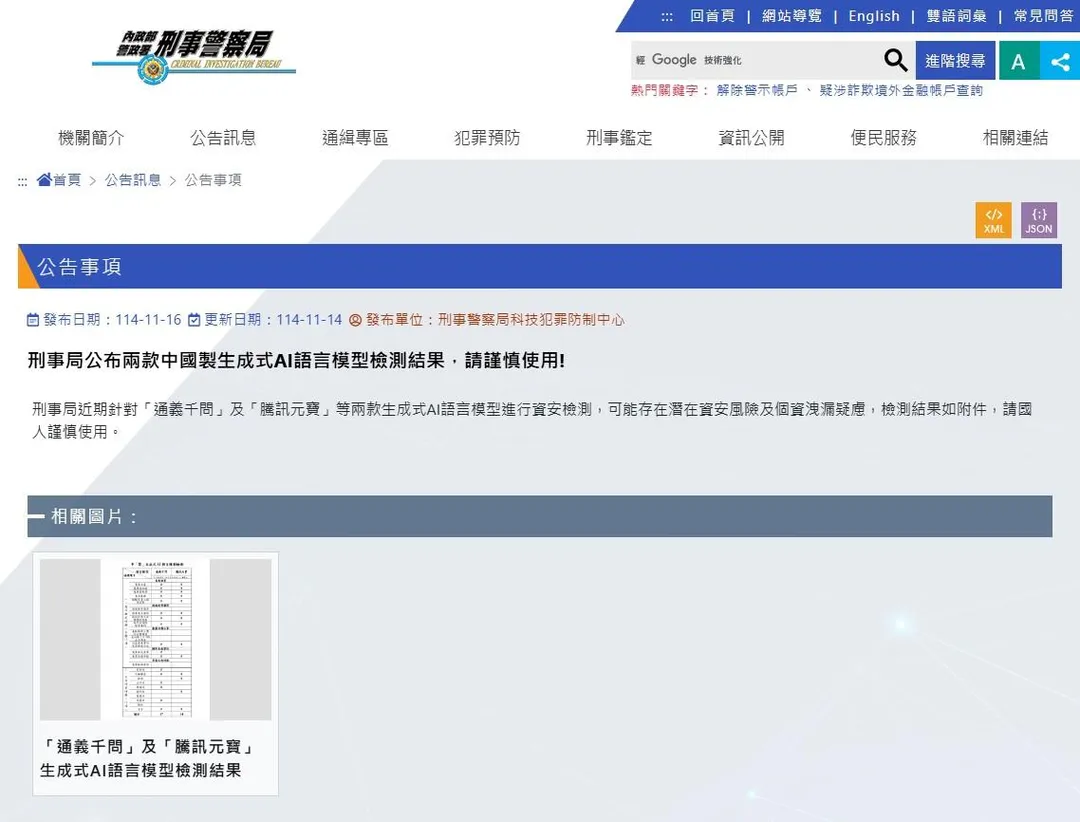Click the 更新日期：114-11-14 text

273,320
